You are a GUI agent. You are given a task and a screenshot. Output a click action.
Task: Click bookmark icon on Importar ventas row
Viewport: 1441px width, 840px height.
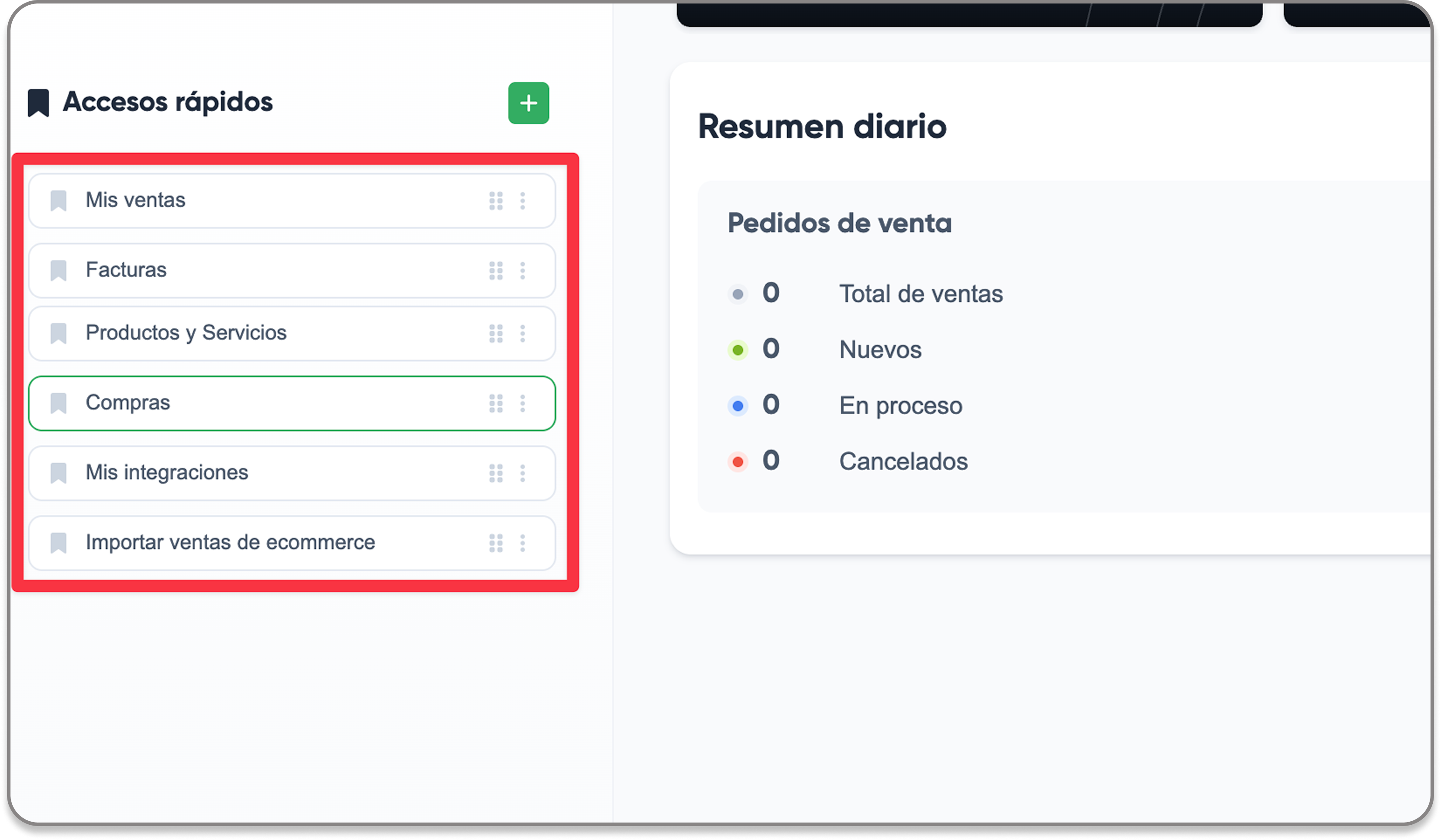[59, 543]
